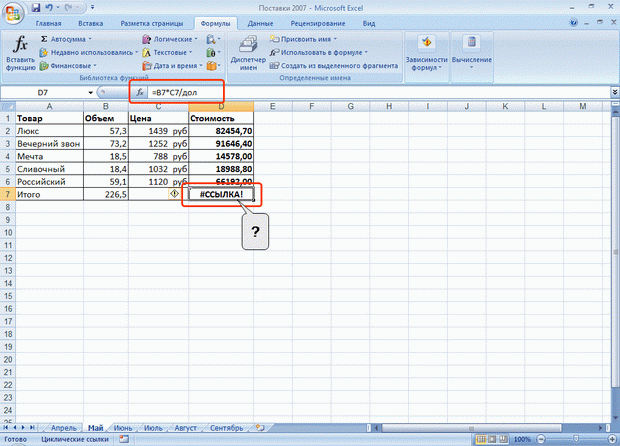Open Дата и время functions list
The image size is (620, 446).
pyautogui.click(x=172, y=66)
